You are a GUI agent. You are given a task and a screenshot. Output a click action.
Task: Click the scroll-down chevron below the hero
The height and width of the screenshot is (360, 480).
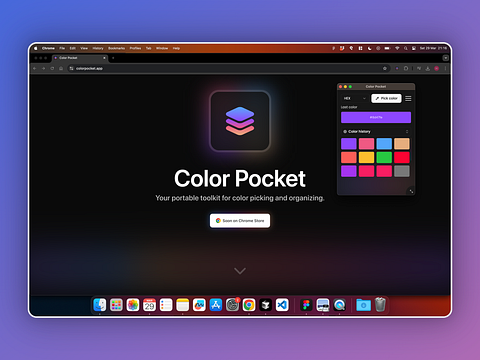pyautogui.click(x=240, y=271)
